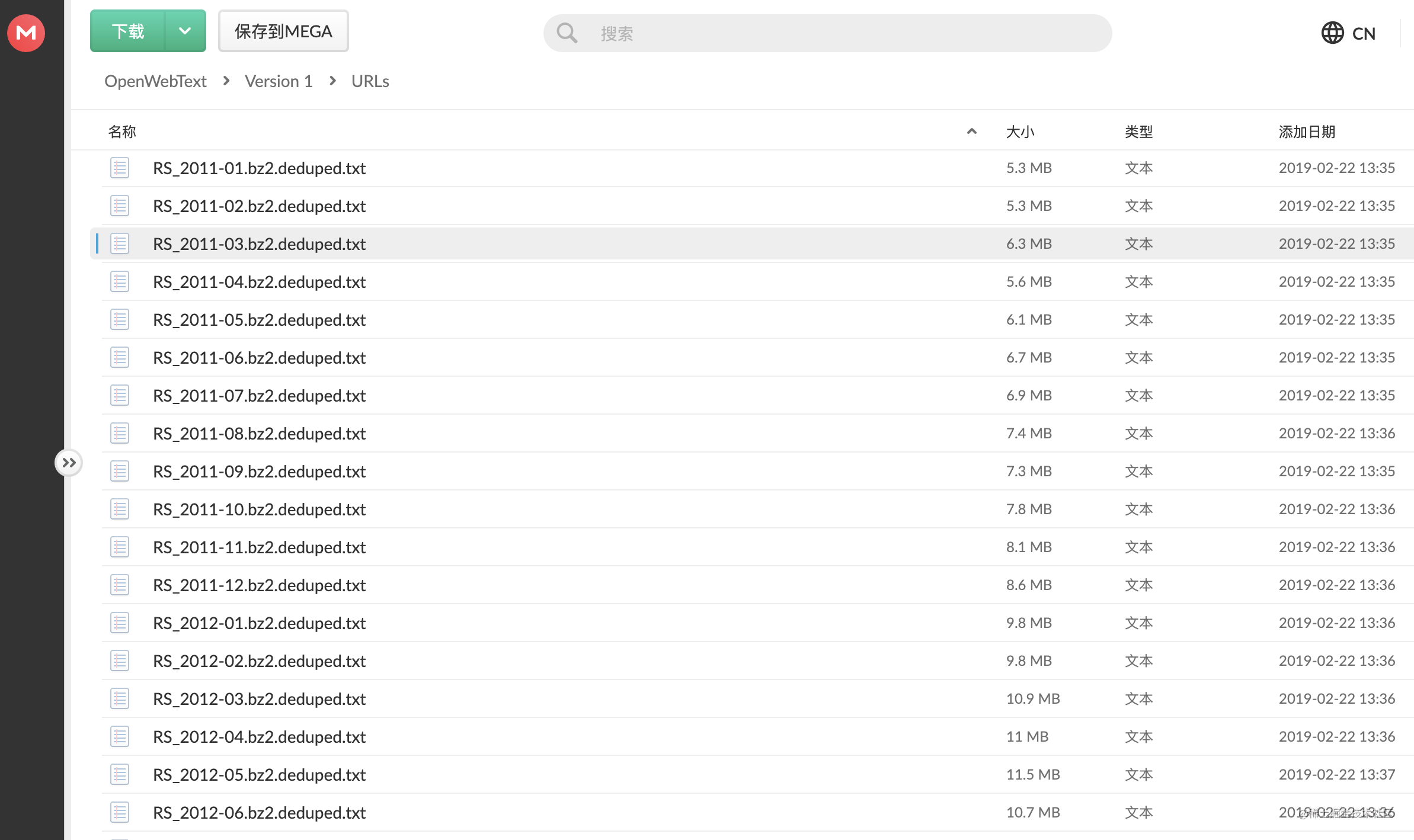
Task: Click file icon of RS_2011-01.bz2.deduped.txt
Action: pos(120,168)
